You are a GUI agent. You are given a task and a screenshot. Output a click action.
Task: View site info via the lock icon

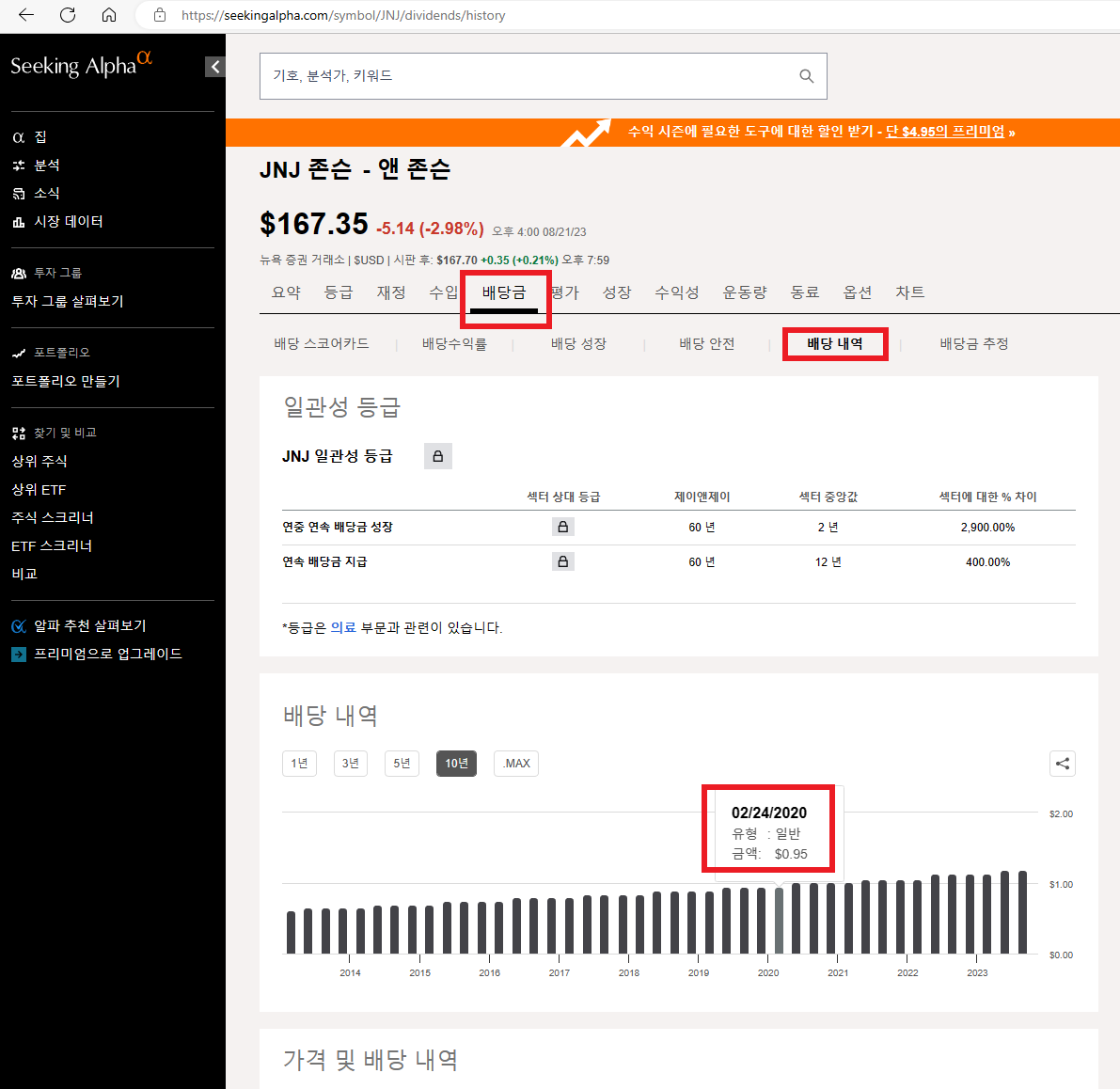tap(160, 15)
